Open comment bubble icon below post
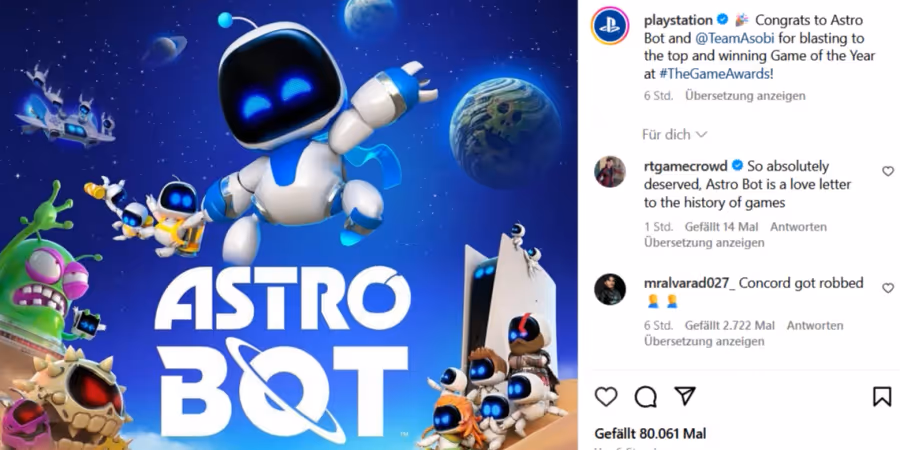 pos(646,397)
